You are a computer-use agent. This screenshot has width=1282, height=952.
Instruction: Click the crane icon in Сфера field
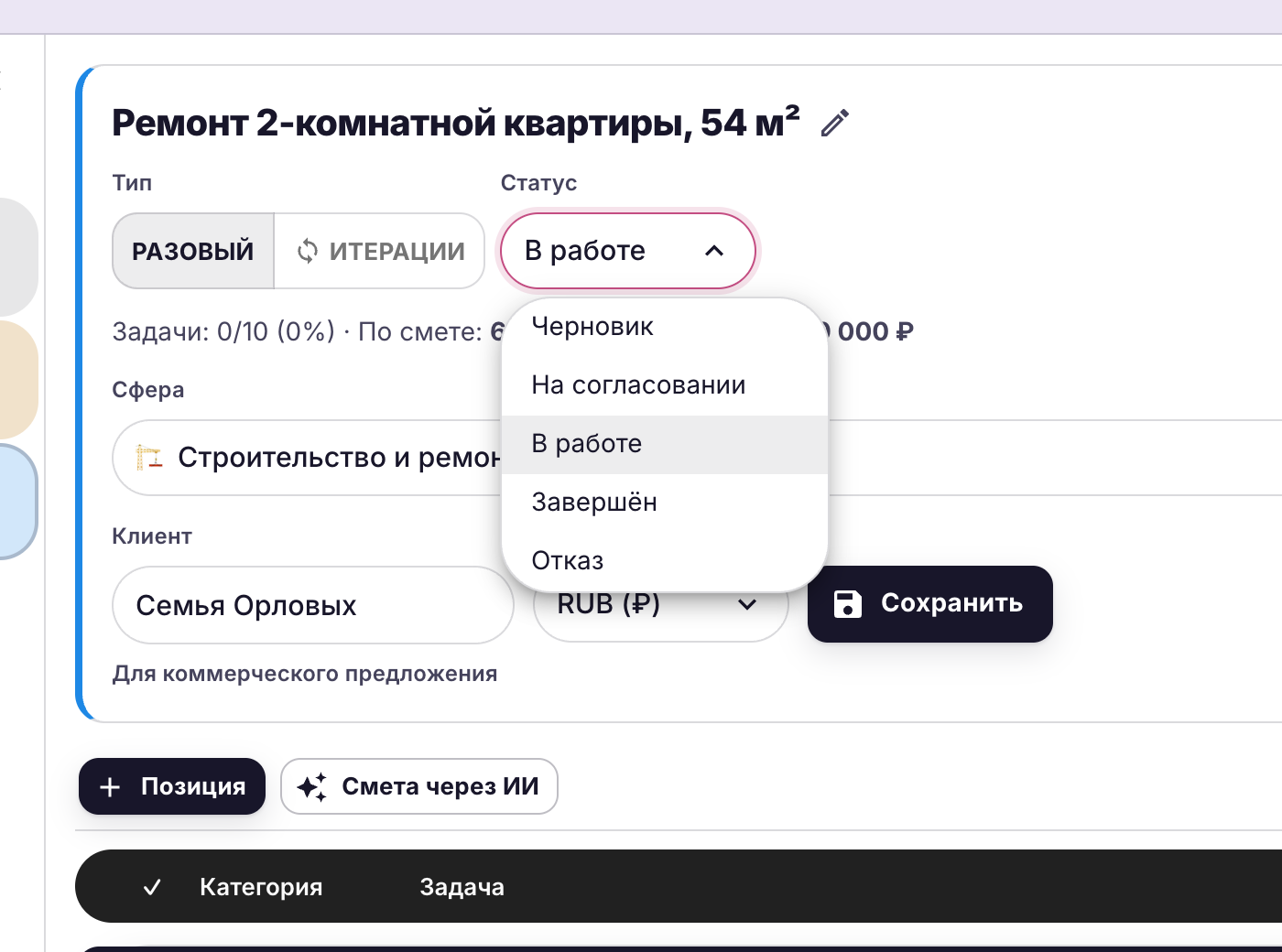pyautogui.click(x=148, y=458)
